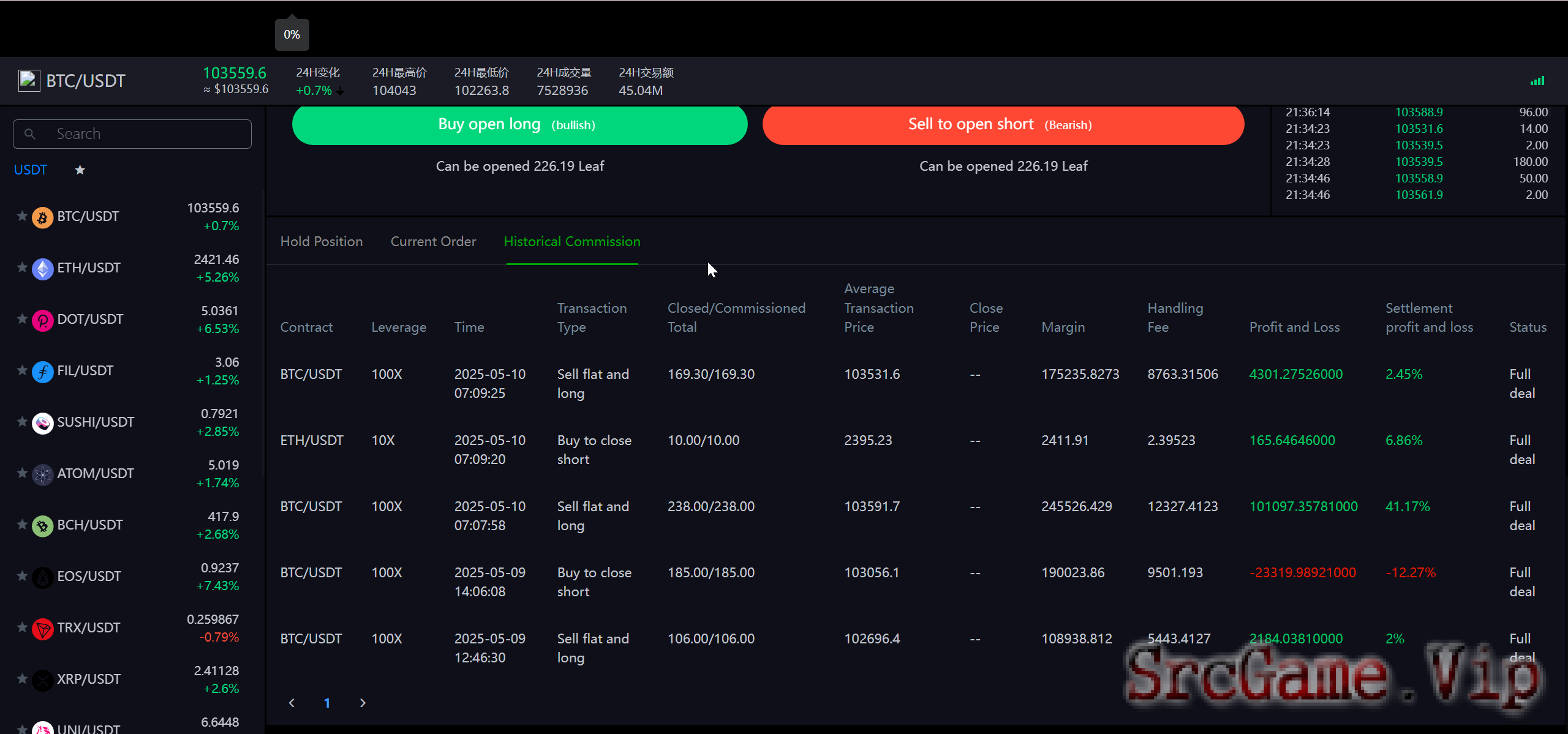This screenshot has width=1568, height=734.
Task: Favorite the EOS/USDT pair with its star
Action: click(22, 576)
